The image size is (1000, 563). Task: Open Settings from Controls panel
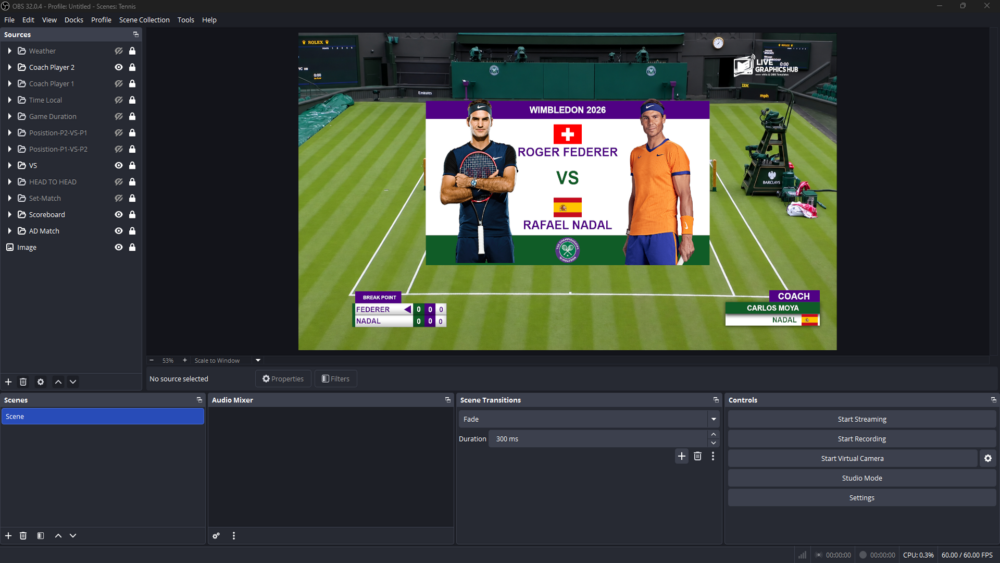(862, 498)
